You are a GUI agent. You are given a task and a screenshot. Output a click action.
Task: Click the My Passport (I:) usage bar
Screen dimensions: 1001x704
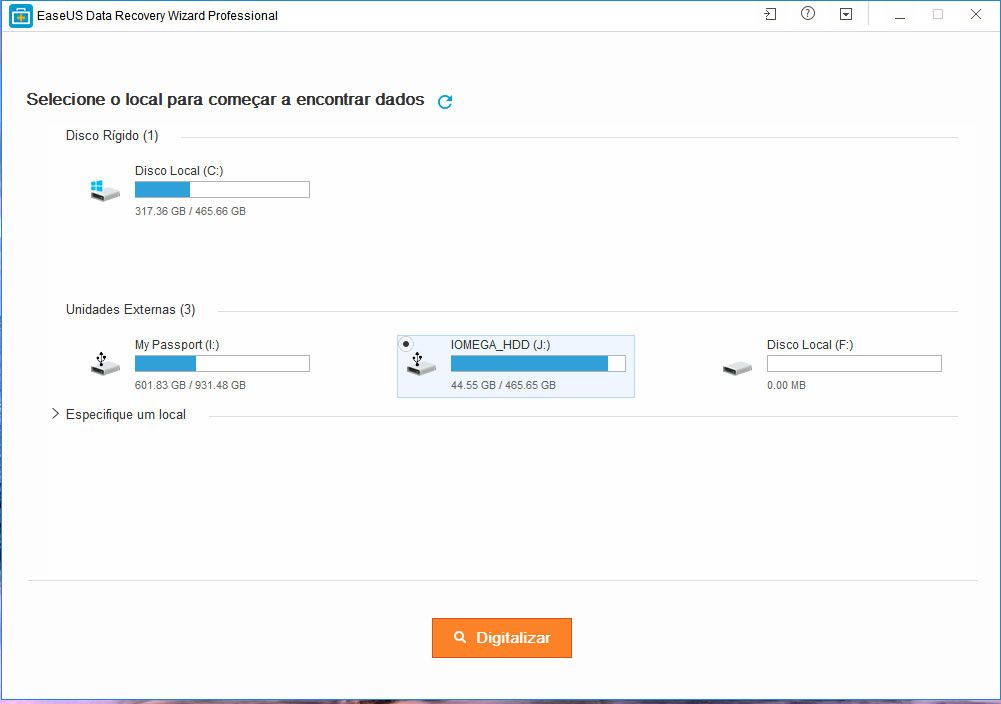coord(222,364)
